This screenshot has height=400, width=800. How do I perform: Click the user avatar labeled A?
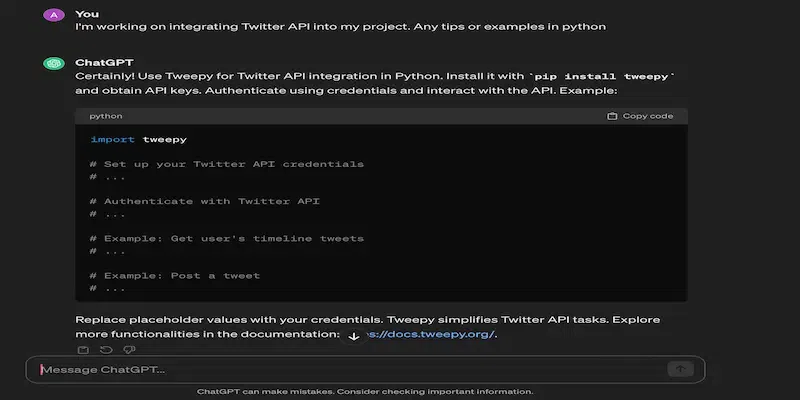[54, 14]
